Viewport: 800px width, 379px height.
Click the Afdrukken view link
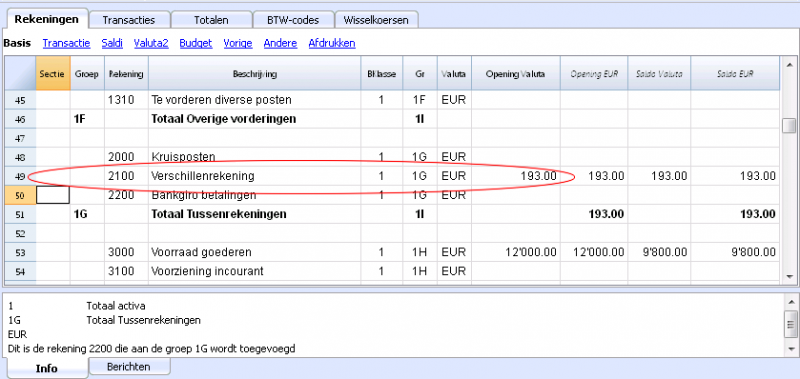[332, 43]
